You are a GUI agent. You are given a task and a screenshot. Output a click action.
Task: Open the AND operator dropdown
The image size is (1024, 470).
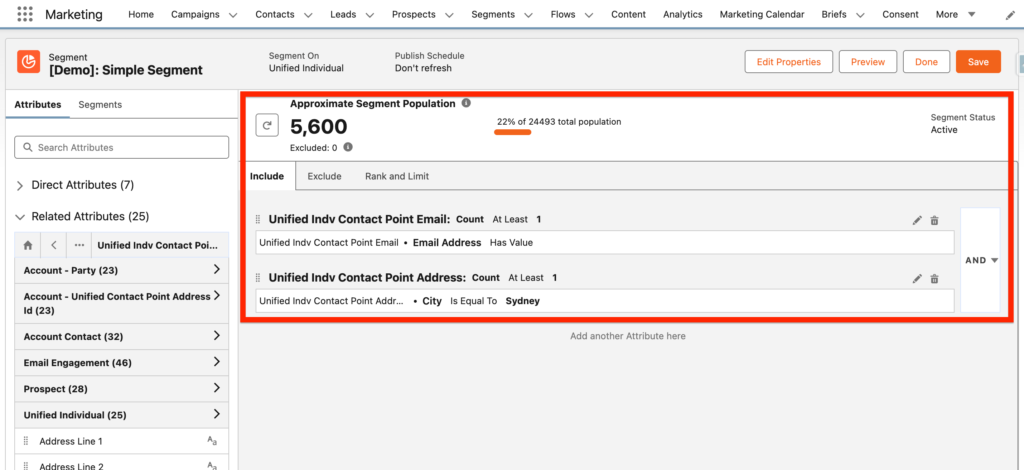981,260
